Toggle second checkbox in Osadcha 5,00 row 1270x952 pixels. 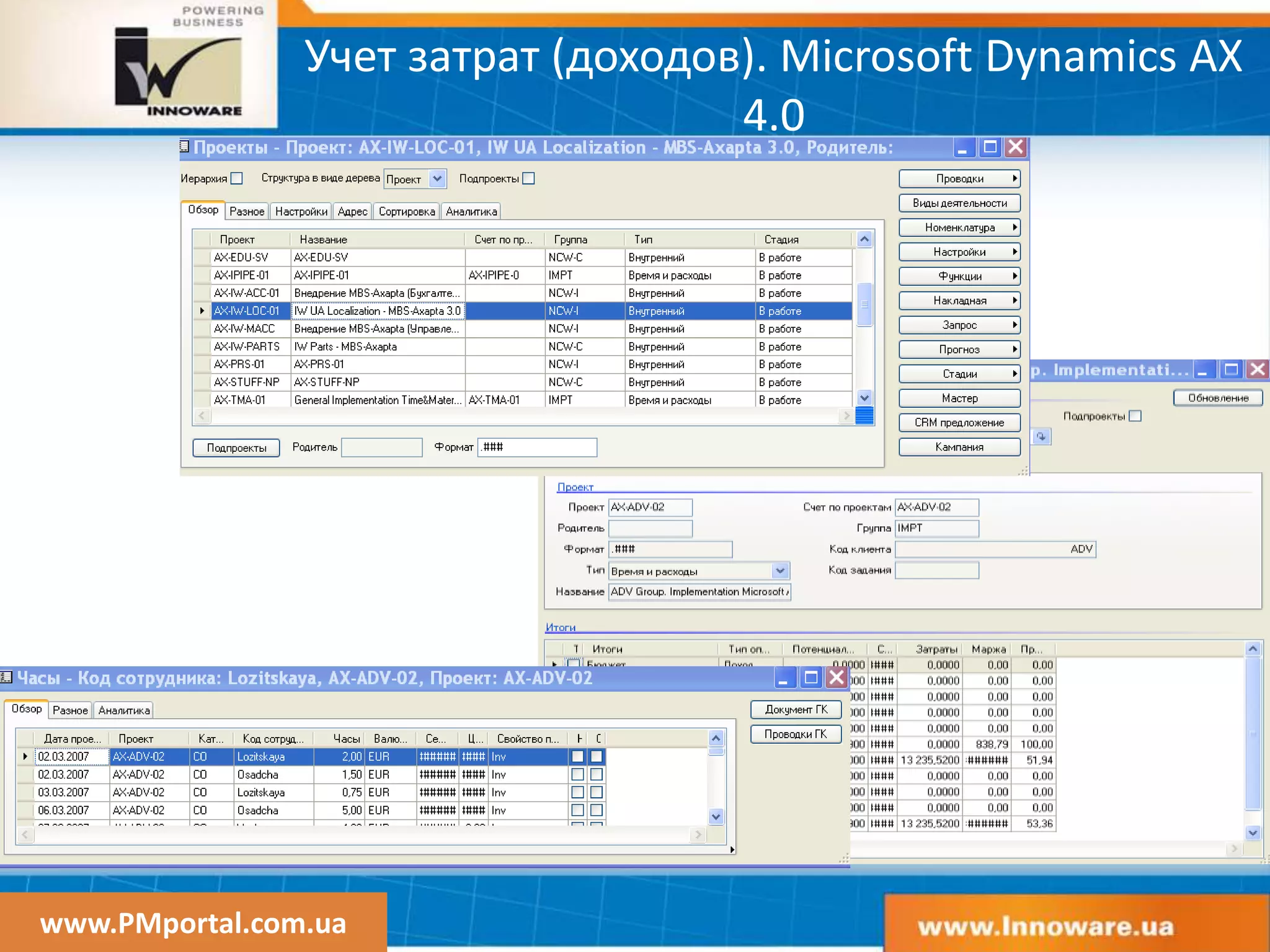[x=597, y=810]
